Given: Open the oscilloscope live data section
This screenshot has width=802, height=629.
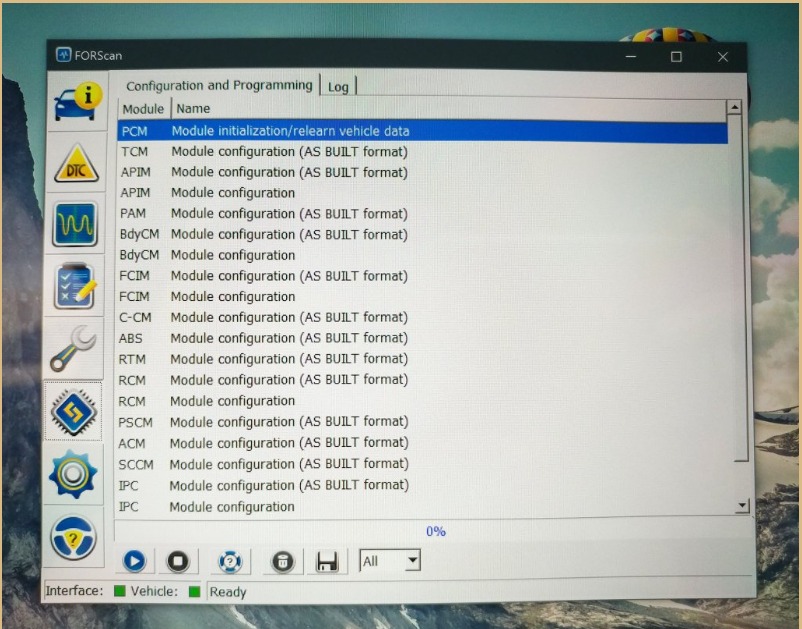Looking at the screenshot, I should point(75,224).
